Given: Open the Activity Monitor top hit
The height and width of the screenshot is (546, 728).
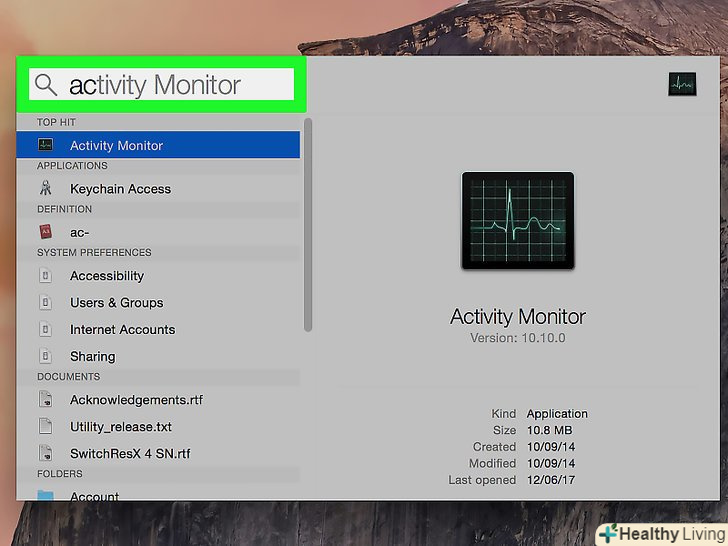Looking at the screenshot, I should [x=158, y=145].
